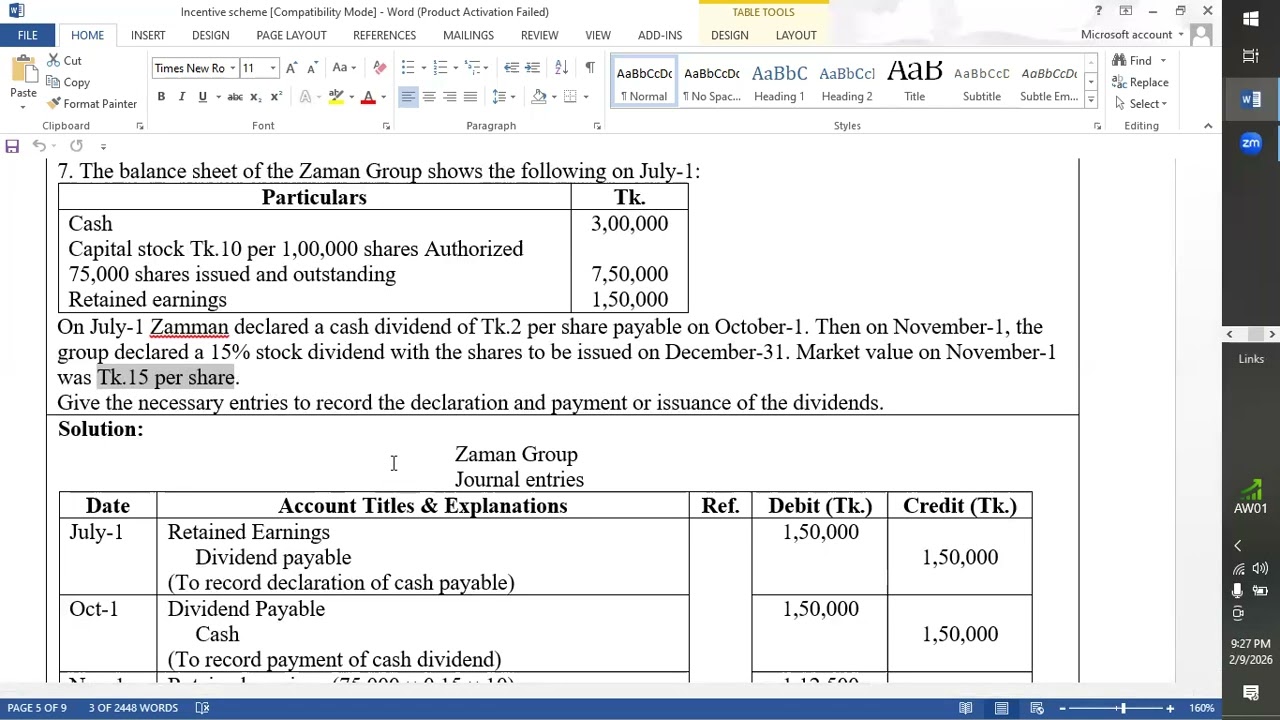Switch to the INSERT tab
The width and height of the screenshot is (1280, 720).
tap(148, 35)
